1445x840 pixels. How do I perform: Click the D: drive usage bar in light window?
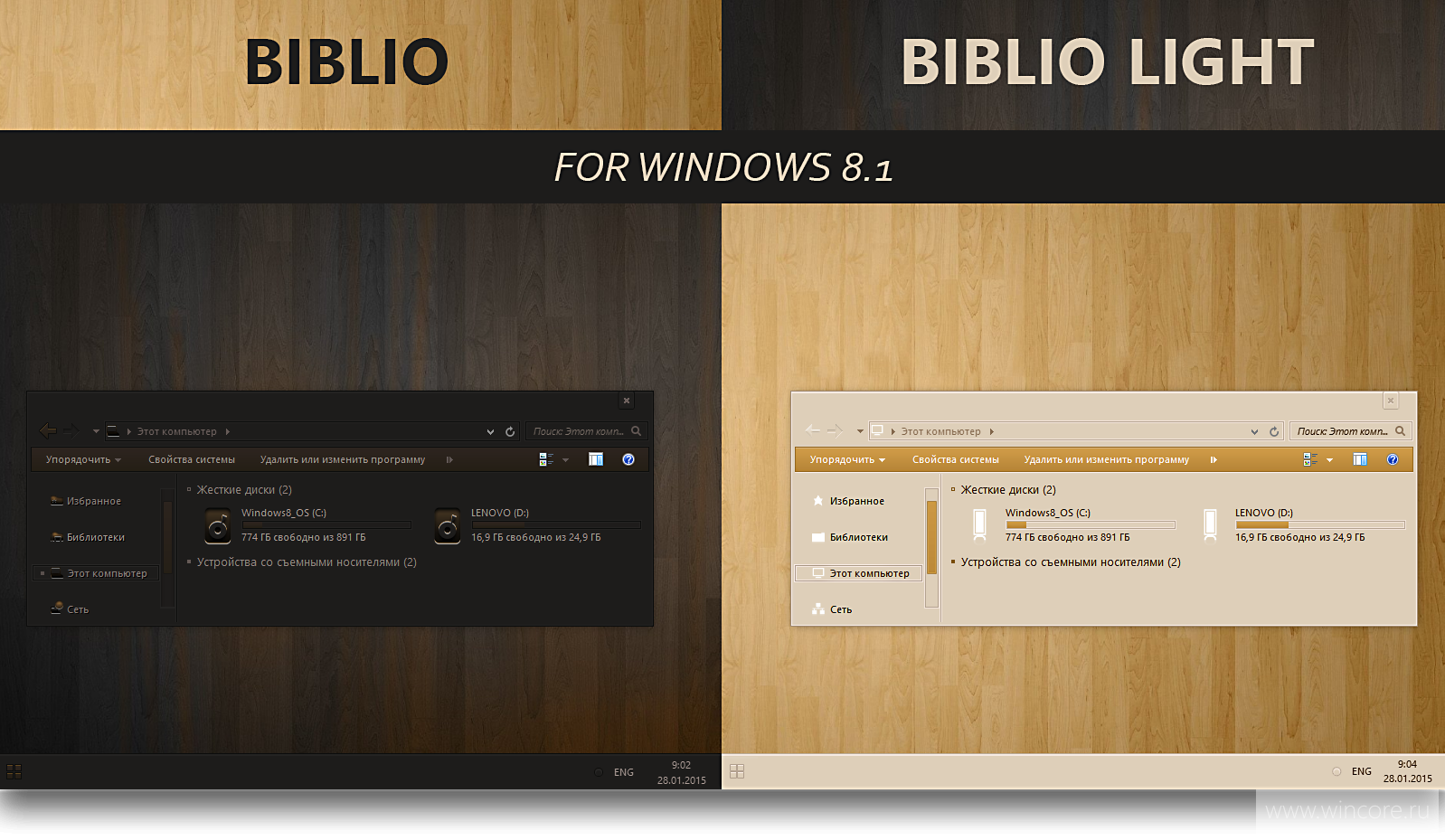point(1320,524)
